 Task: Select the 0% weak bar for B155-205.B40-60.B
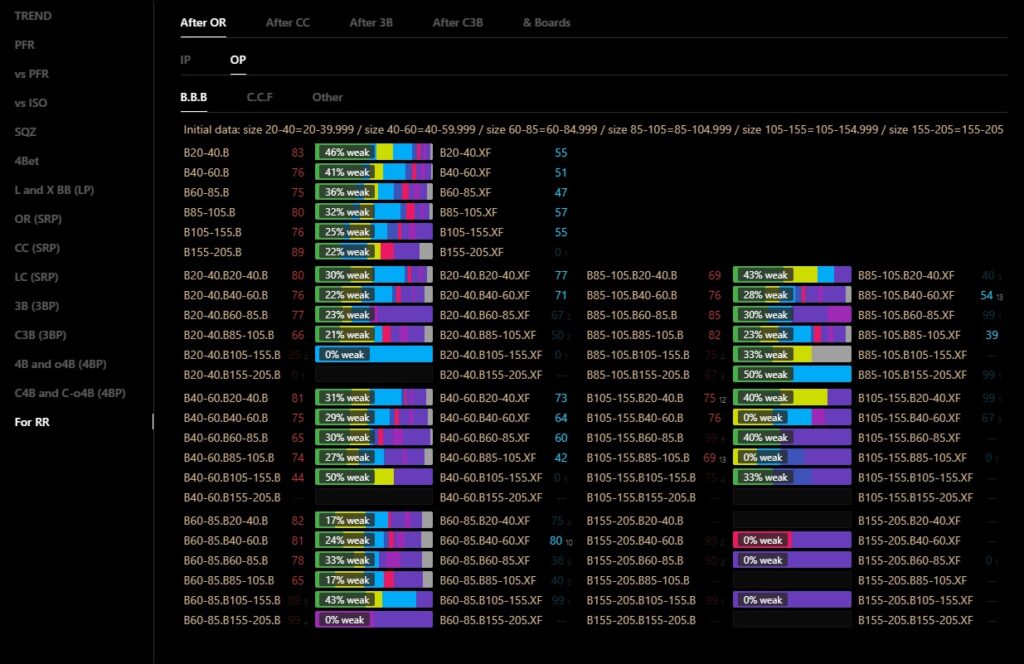791,540
